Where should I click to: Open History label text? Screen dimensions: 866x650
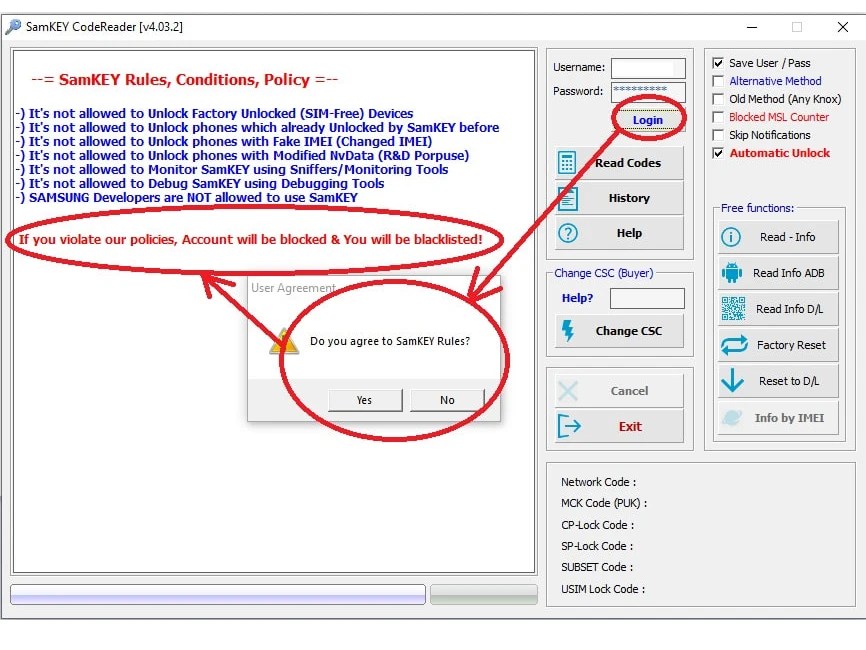pyautogui.click(x=629, y=198)
